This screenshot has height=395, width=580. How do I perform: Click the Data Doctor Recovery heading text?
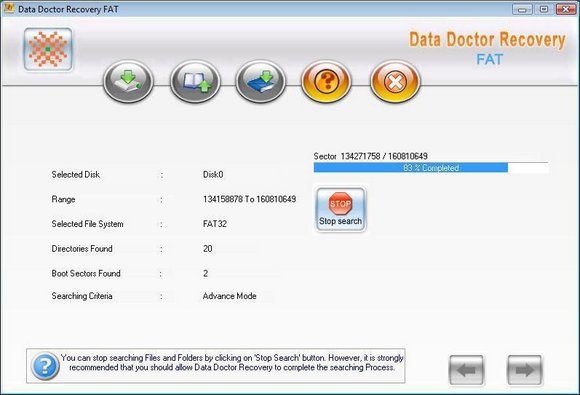click(487, 40)
